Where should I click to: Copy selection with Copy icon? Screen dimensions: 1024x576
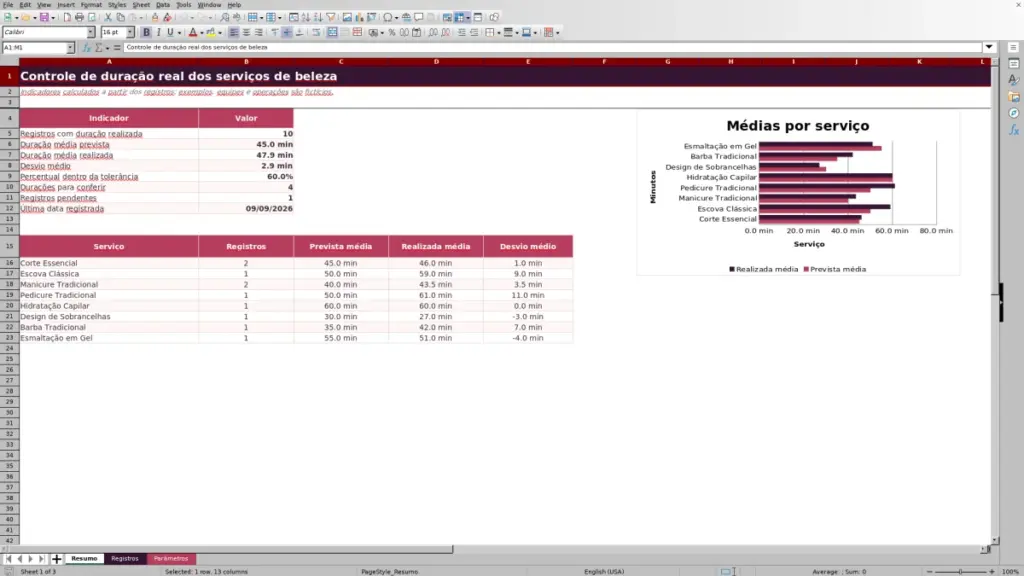pos(120,17)
